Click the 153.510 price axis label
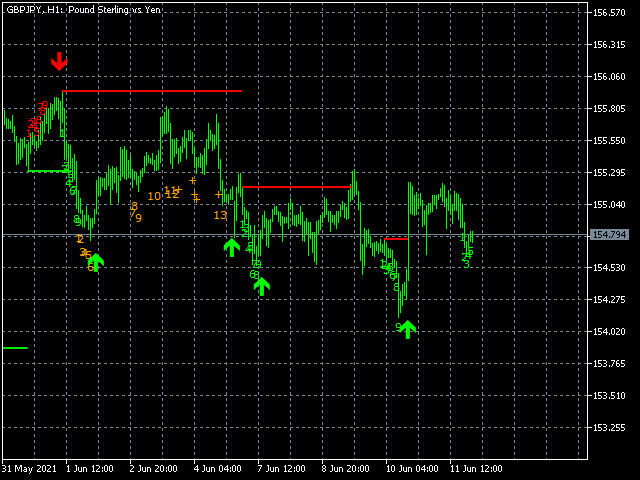The image size is (640, 480). [x=609, y=395]
